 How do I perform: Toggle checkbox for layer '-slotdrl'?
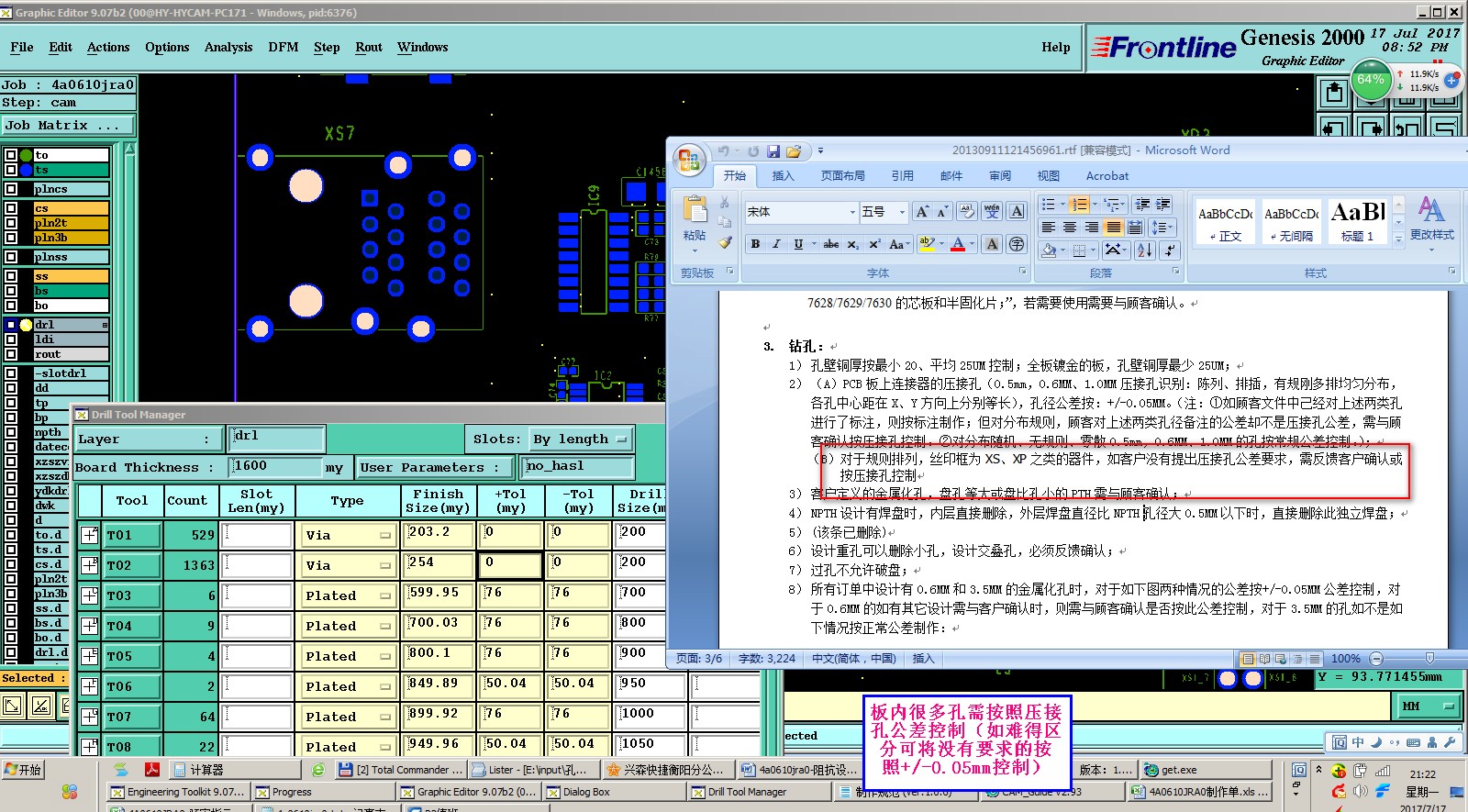click(x=11, y=373)
